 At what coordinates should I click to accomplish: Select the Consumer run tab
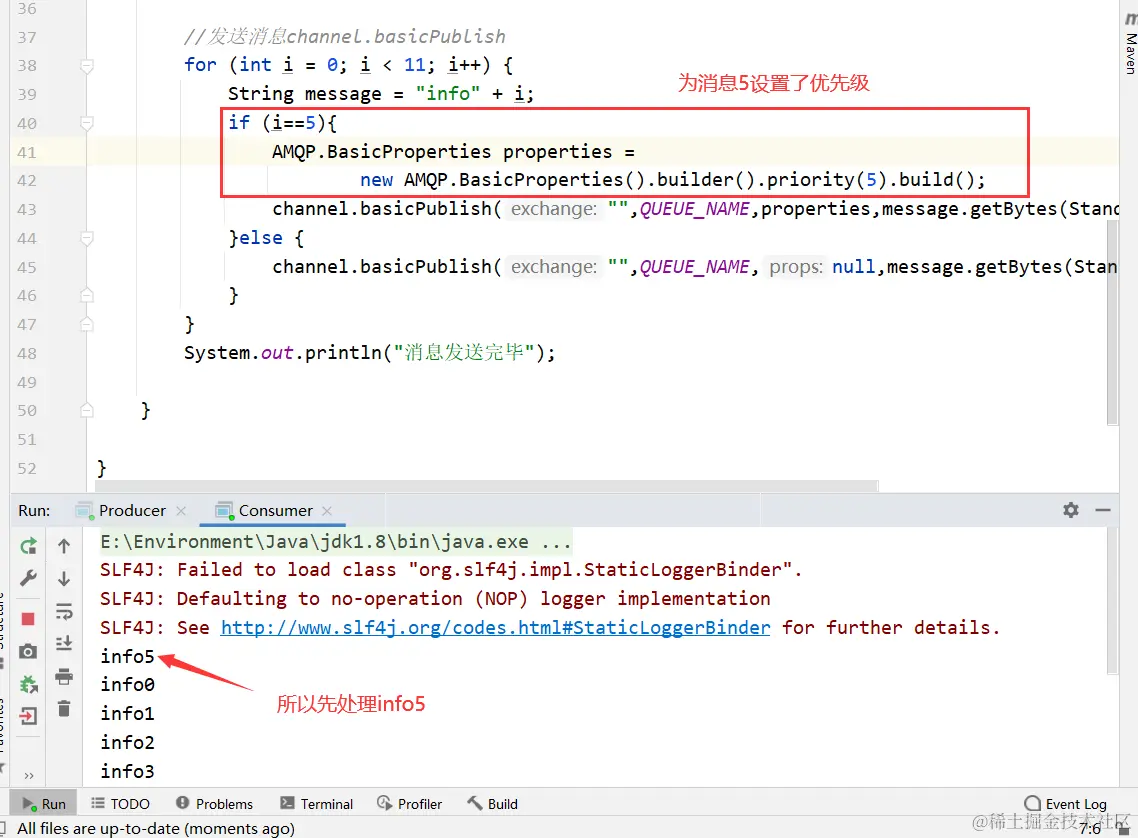275,511
